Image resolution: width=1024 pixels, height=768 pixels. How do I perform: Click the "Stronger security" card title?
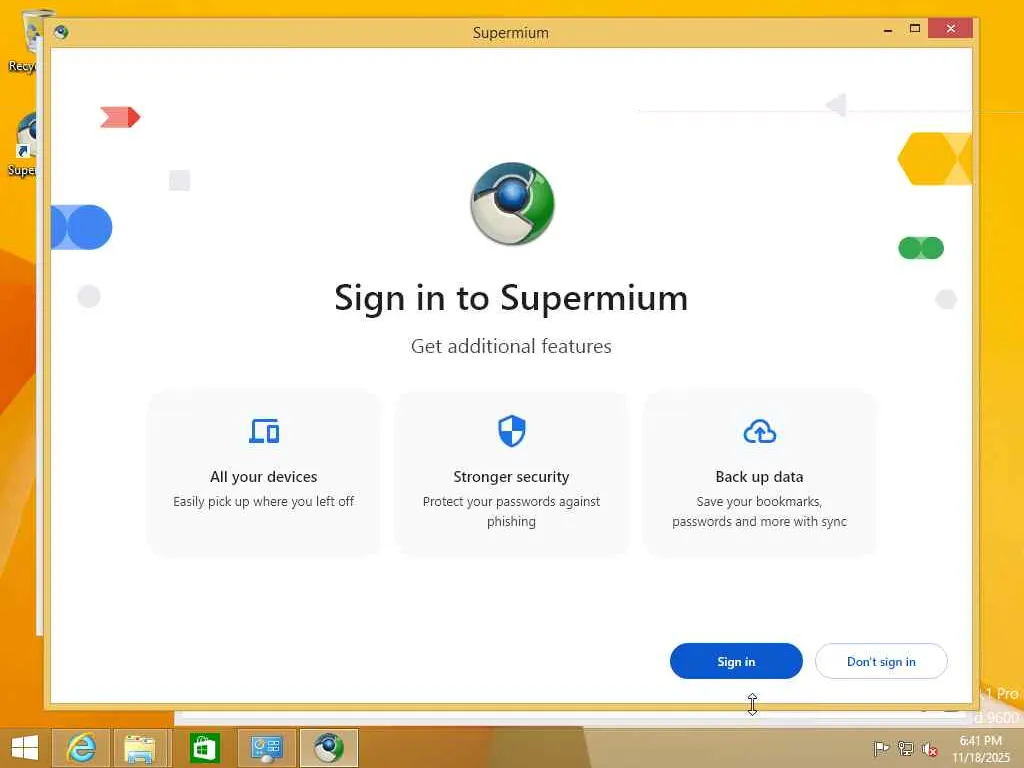point(511,477)
